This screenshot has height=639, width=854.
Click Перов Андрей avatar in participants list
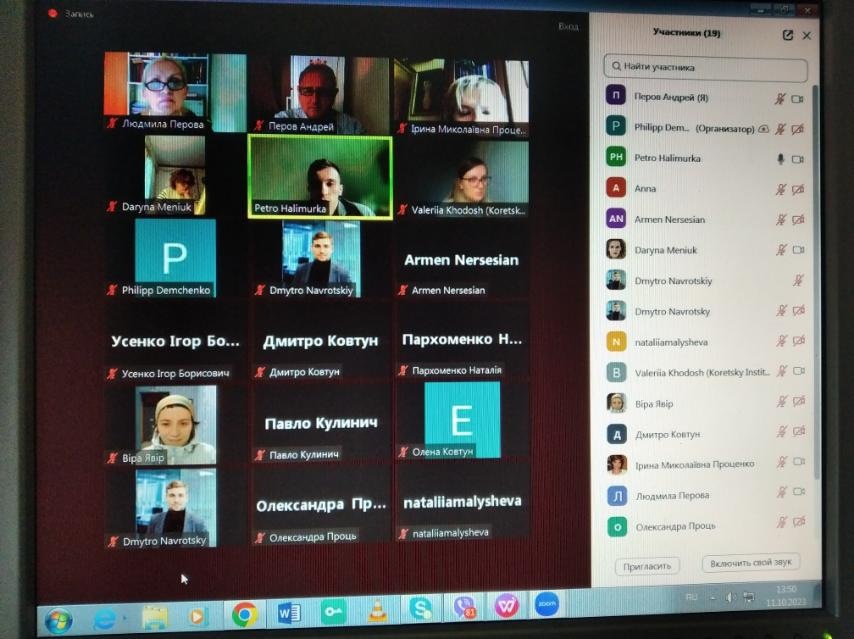click(616, 95)
